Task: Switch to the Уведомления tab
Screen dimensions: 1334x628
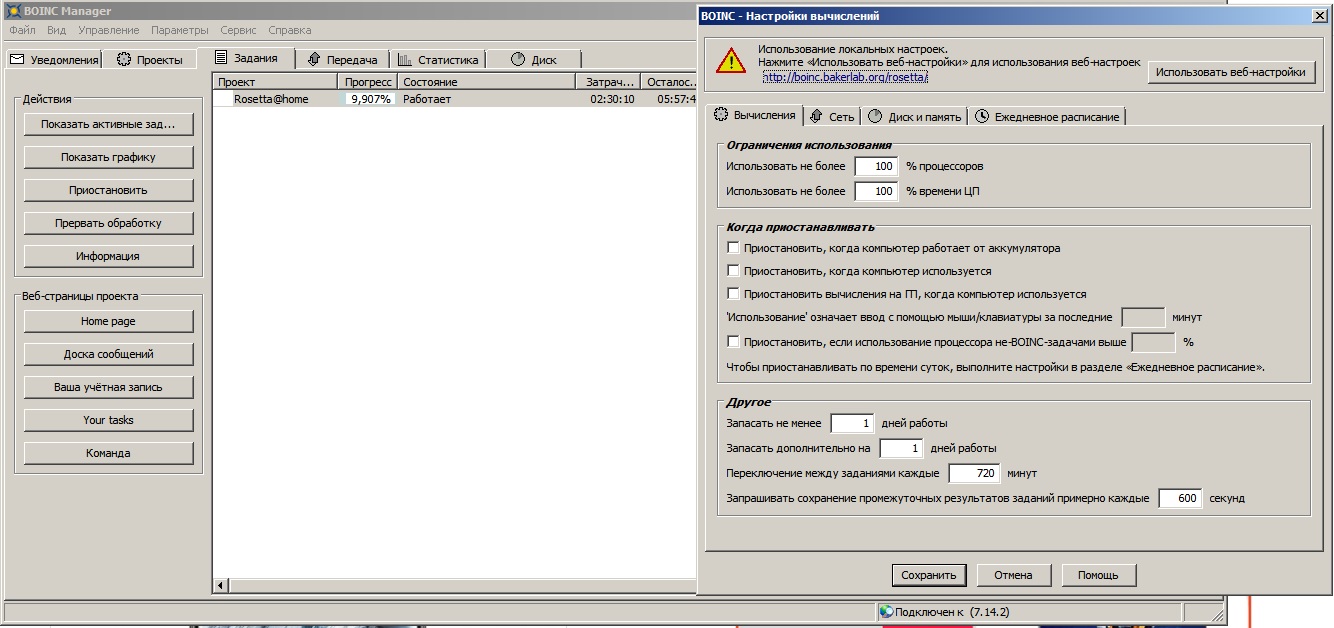Action: click(54, 60)
